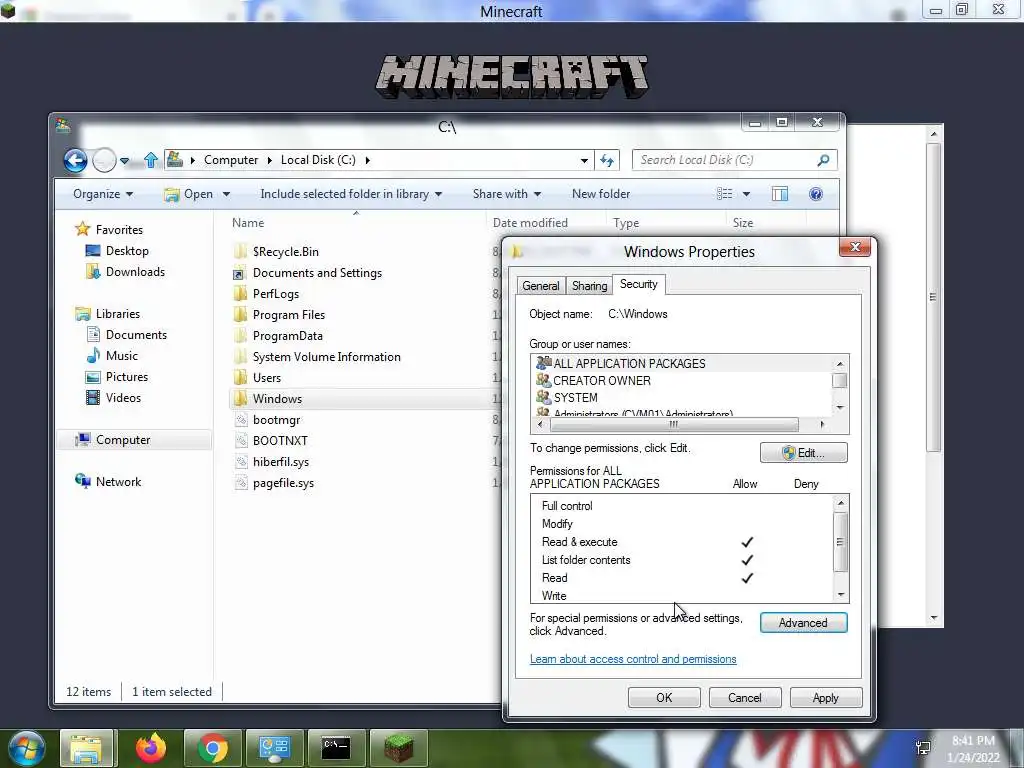The height and width of the screenshot is (768, 1024).
Task: Expand the Open button dropdown arrow
Action: (227, 194)
